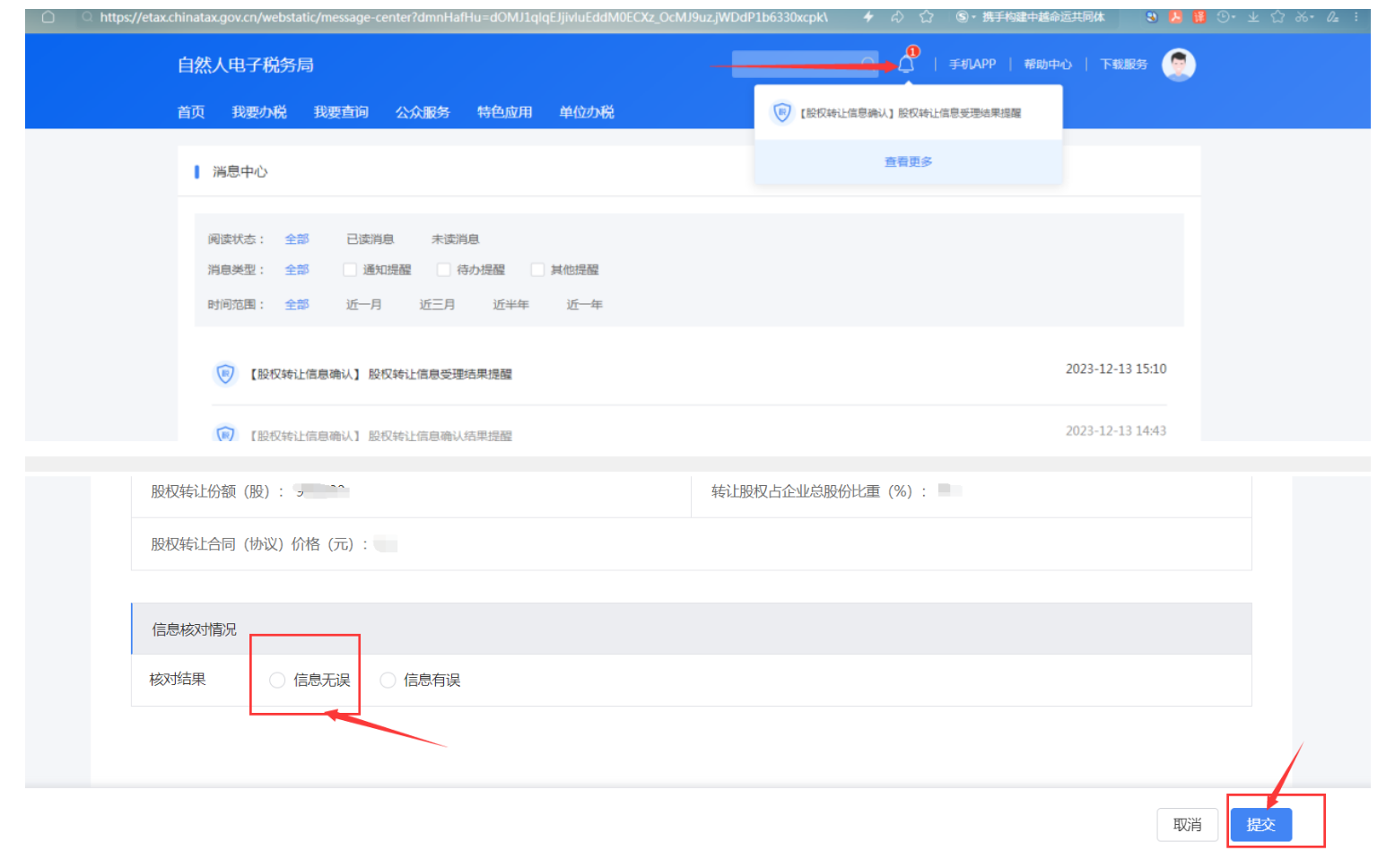Open the 我要办税 nav menu
This screenshot has width=1395, height=868.
[x=259, y=112]
